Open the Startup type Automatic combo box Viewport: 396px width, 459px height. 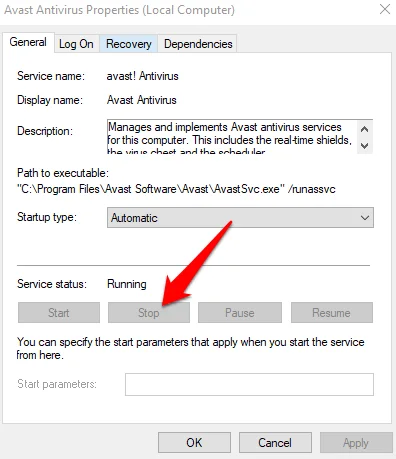240,218
